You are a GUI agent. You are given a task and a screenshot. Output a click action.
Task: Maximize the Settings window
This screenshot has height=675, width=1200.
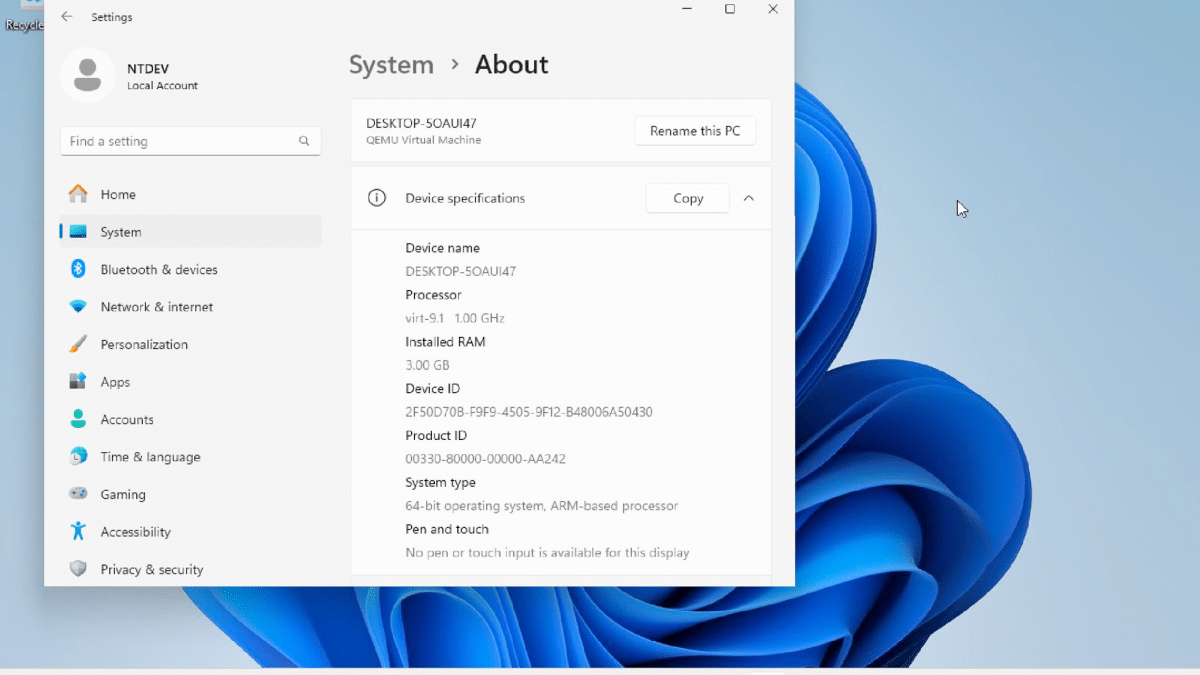[730, 9]
